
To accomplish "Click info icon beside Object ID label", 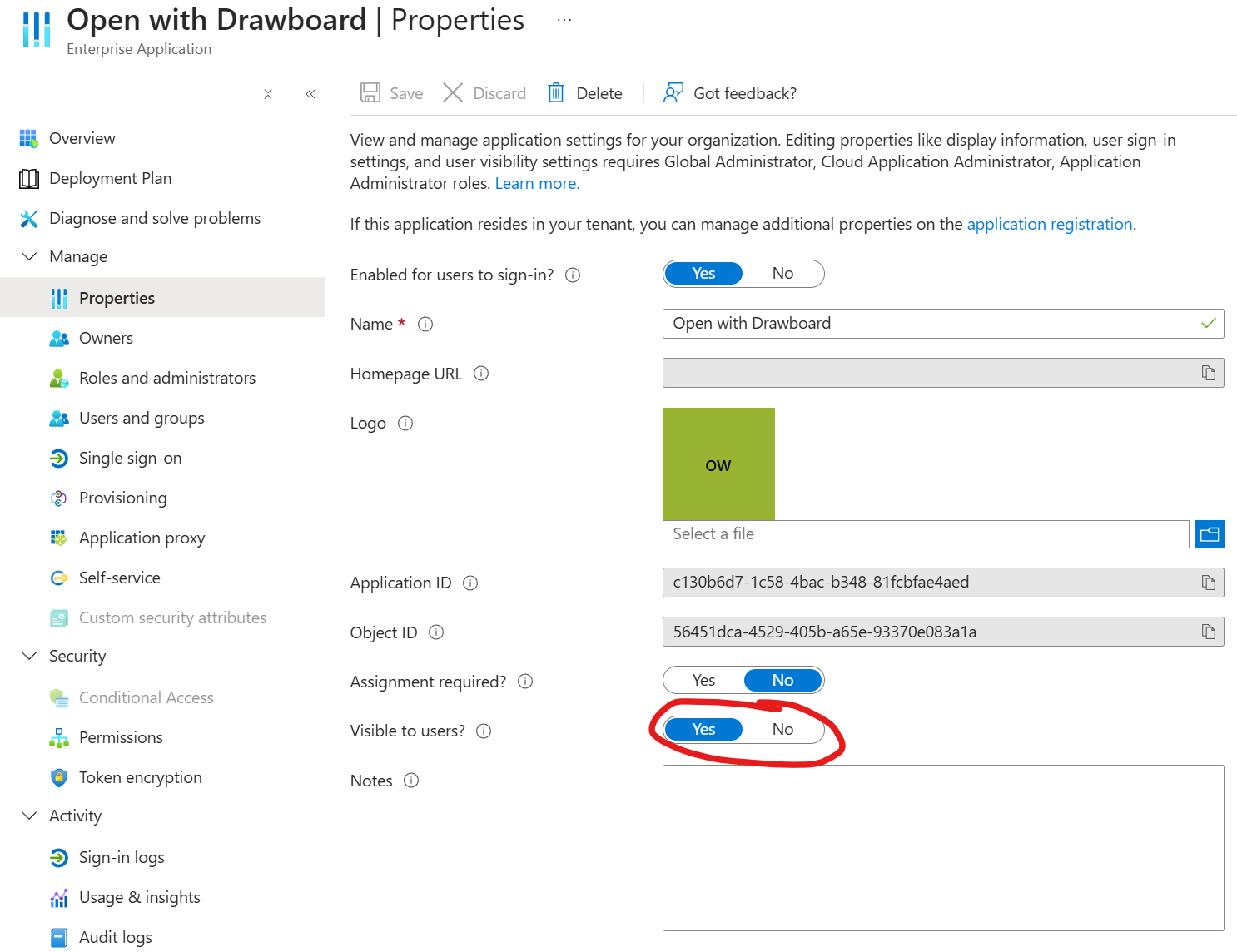I will 436,632.
